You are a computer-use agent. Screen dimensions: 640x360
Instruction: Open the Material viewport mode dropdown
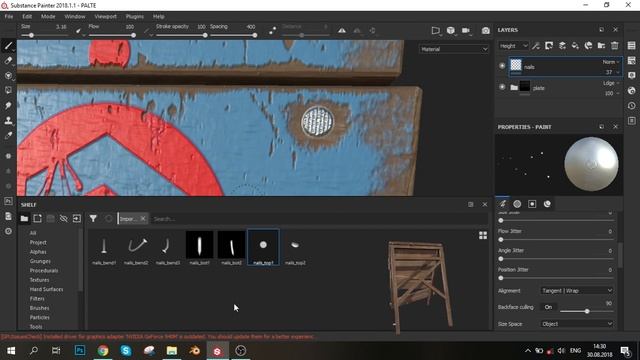454,49
